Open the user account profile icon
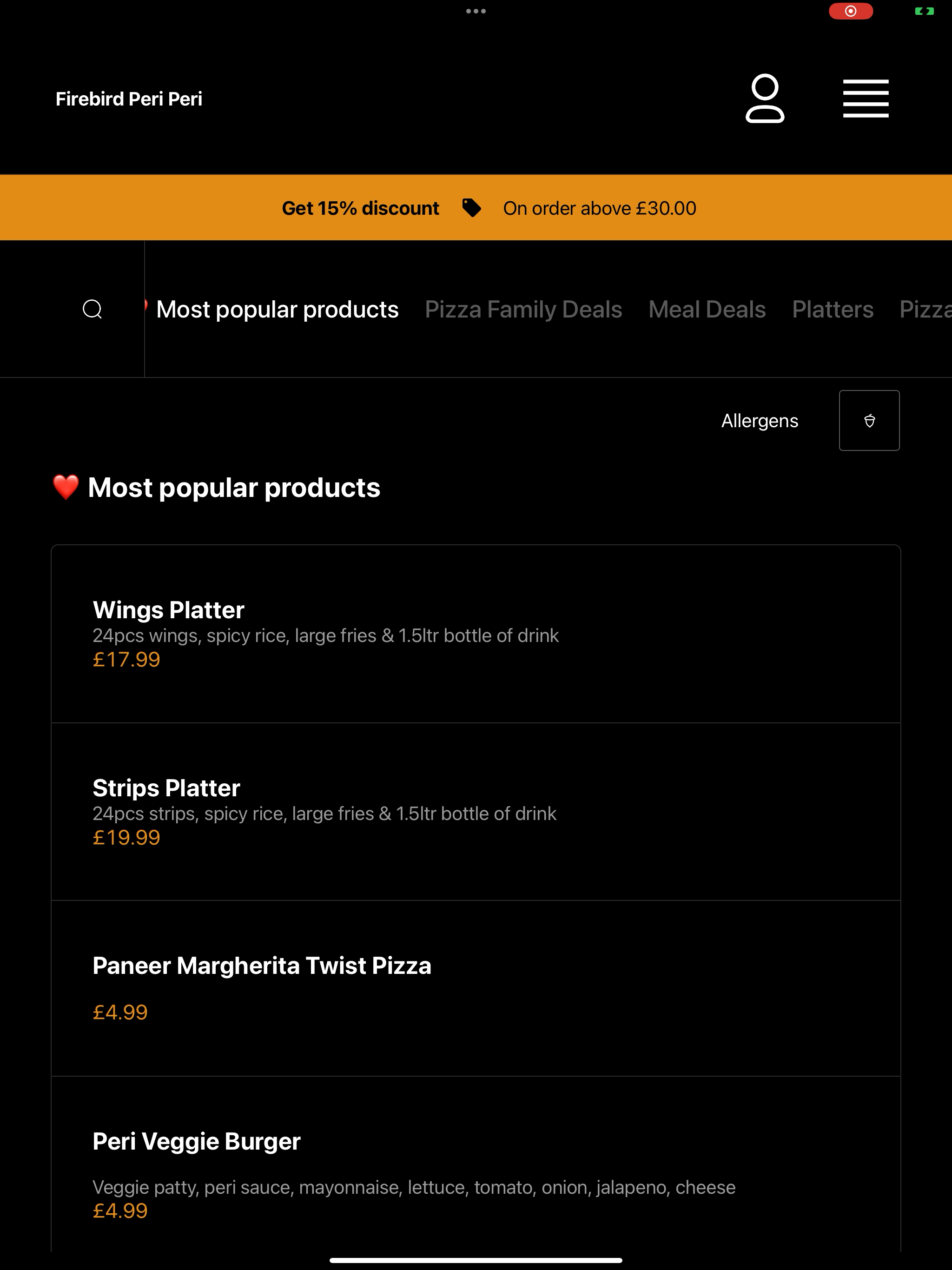This screenshot has height=1270, width=952. (x=765, y=98)
